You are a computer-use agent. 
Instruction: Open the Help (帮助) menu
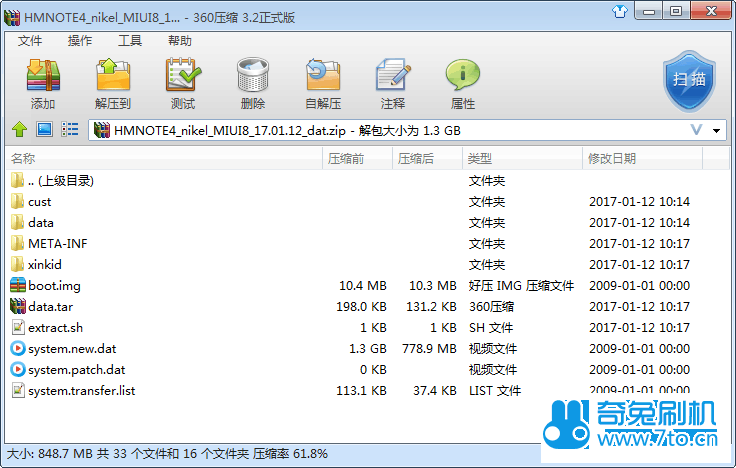pos(180,41)
